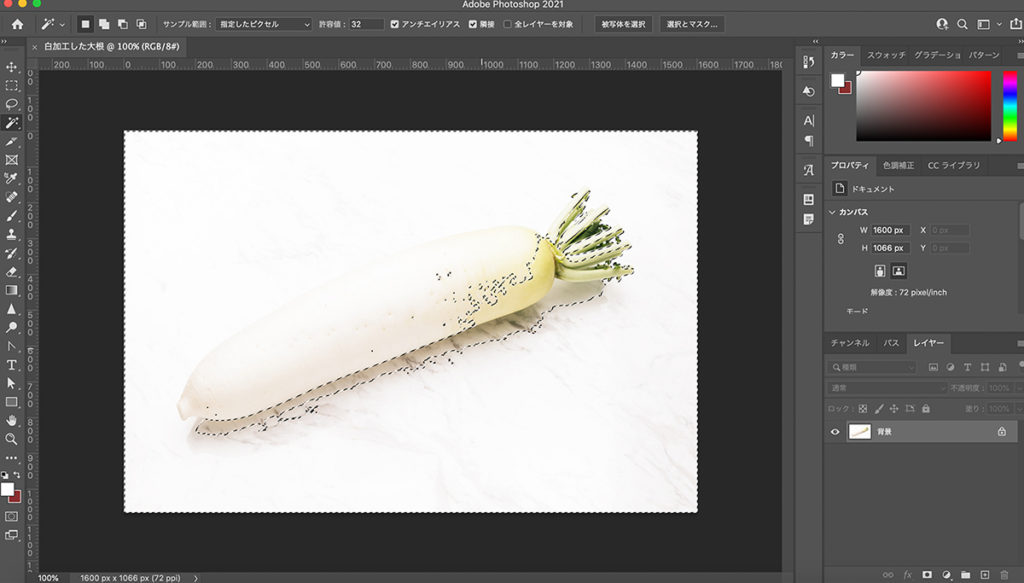Collapse the カンバス section
Viewport: 1024px width, 583px height.
(832, 212)
